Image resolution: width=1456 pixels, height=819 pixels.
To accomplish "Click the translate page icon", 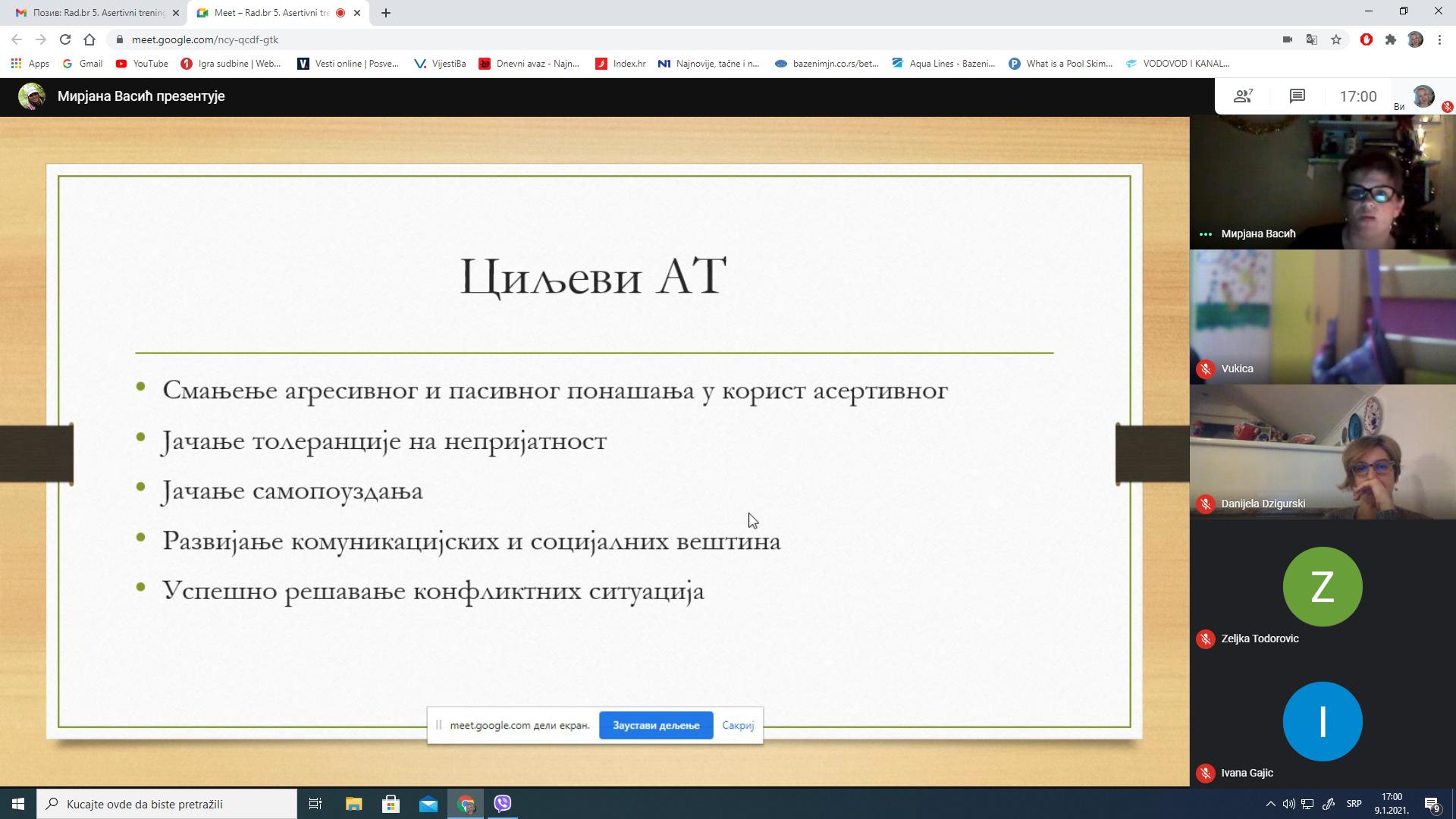I will pos(1311,39).
